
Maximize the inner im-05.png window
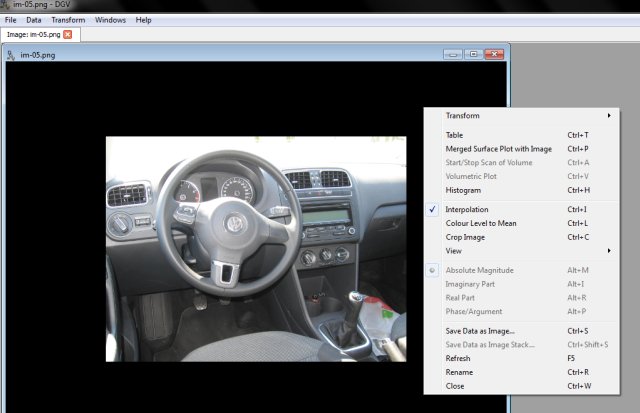473,55
